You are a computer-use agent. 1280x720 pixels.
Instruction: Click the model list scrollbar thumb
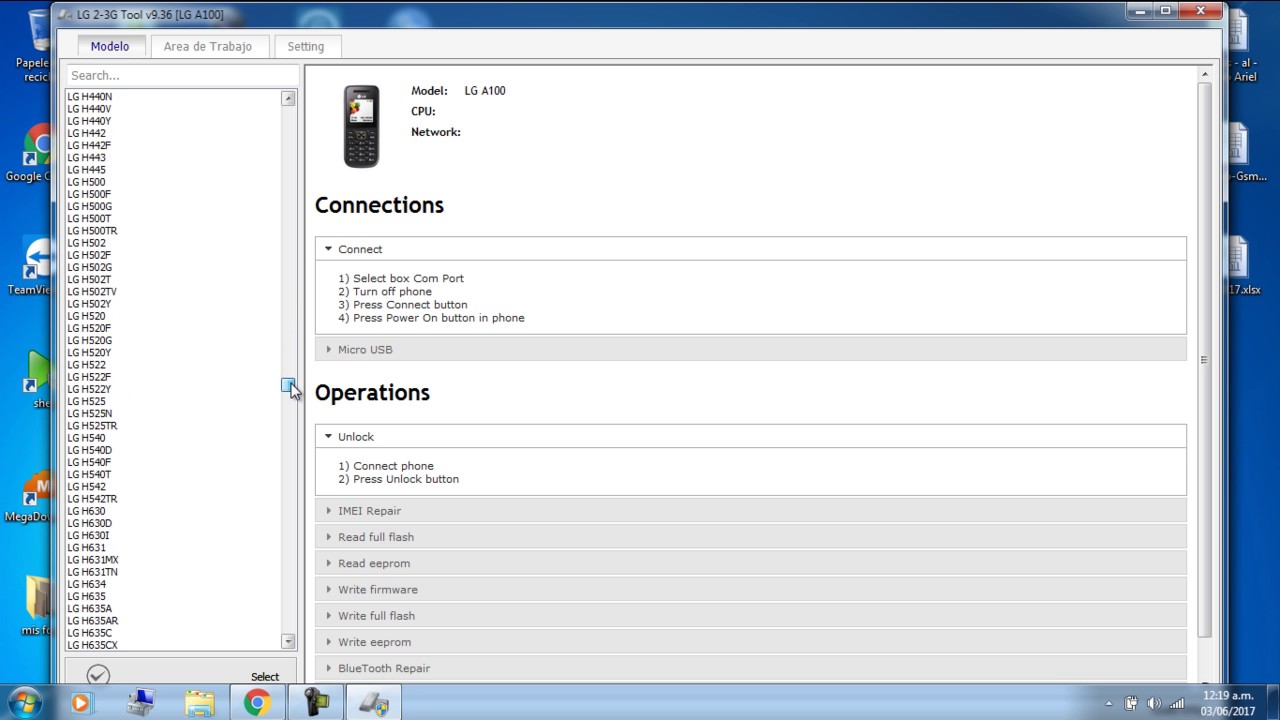(288, 385)
